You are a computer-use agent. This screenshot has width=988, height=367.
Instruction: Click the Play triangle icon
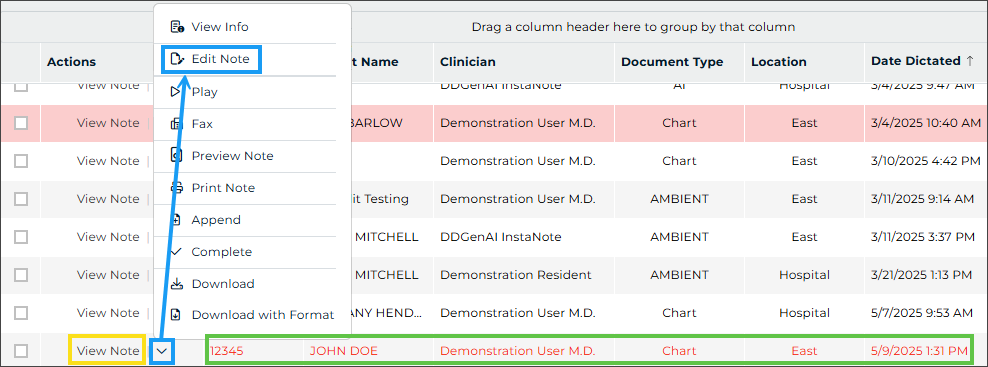tap(176, 91)
